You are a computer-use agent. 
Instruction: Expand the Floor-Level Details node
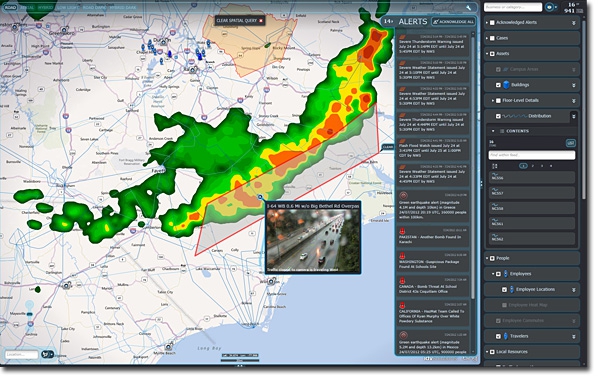(493, 101)
